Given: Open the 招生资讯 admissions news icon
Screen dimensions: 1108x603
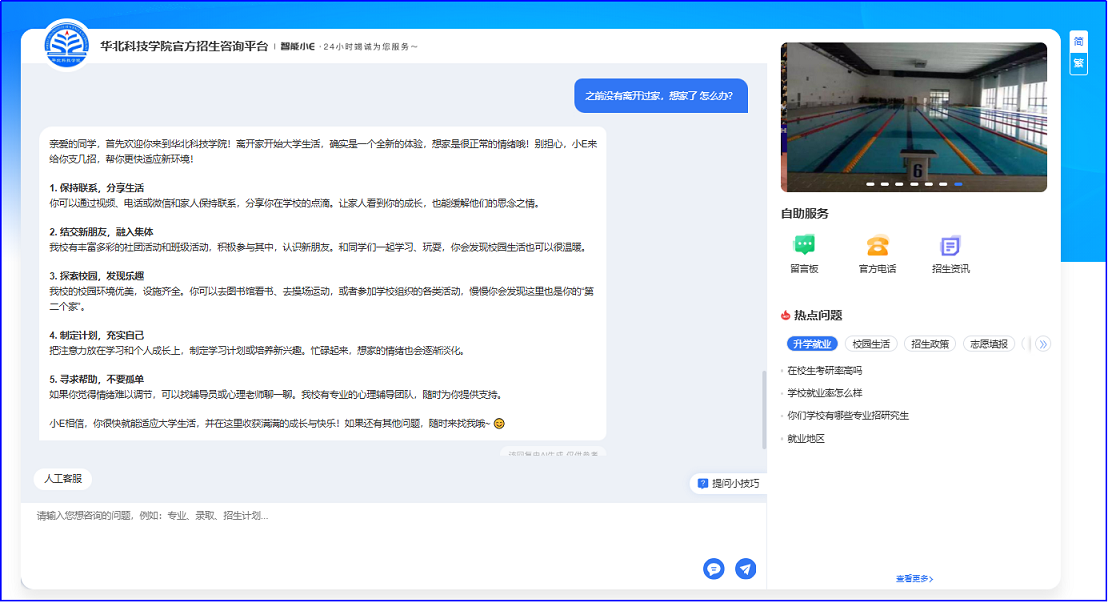Looking at the screenshot, I should 950,246.
